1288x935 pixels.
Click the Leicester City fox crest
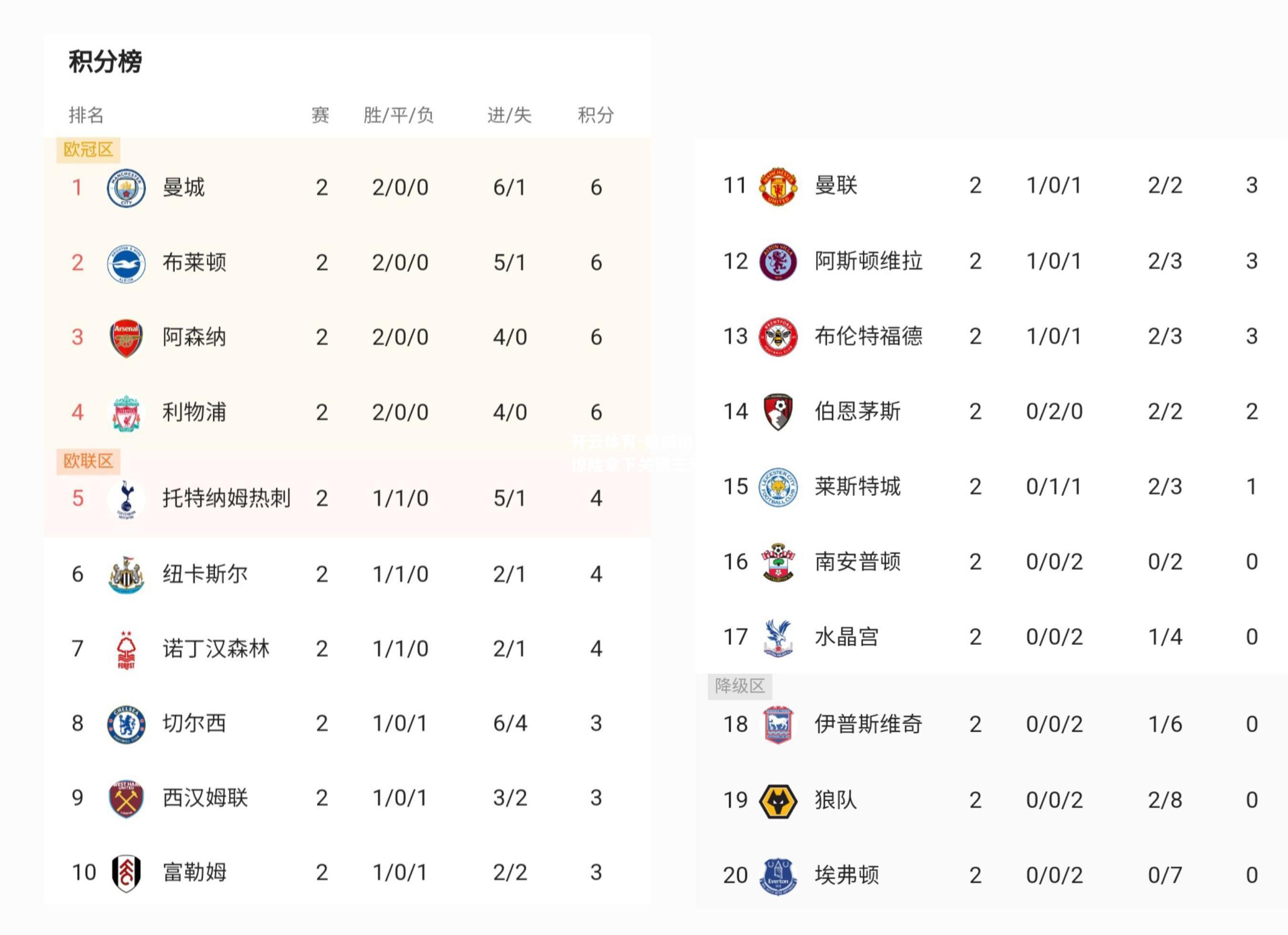click(x=778, y=488)
